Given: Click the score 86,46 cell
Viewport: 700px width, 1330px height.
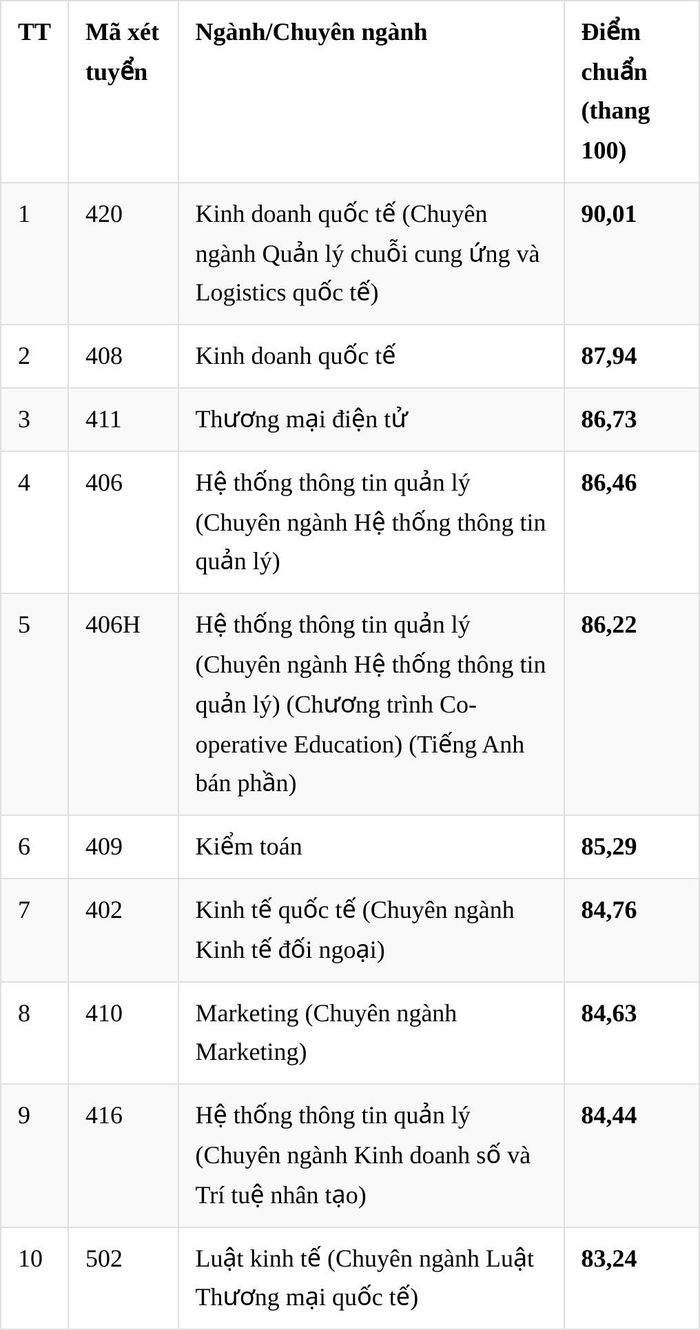Looking at the screenshot, I should tap(631, 522).
